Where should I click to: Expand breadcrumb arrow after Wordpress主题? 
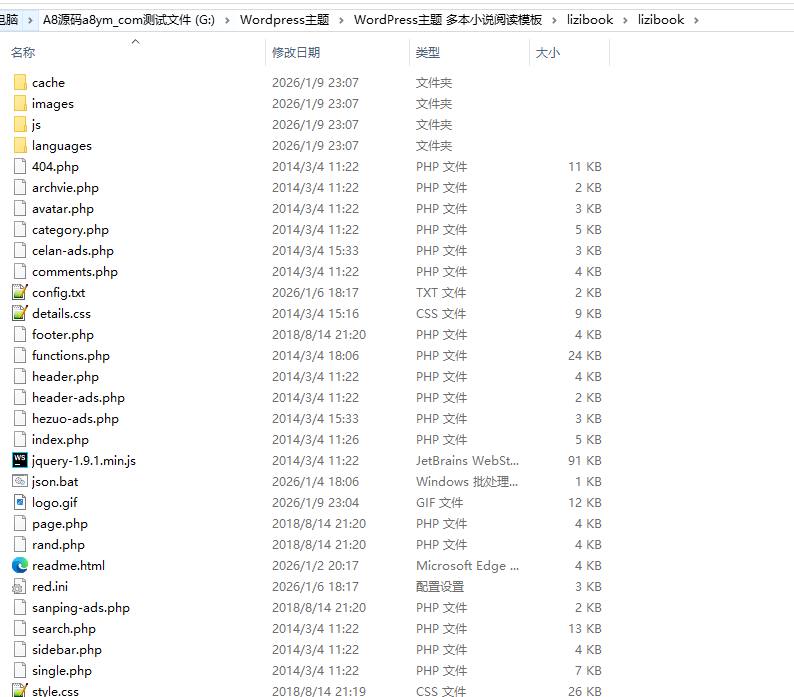(341, 20)
